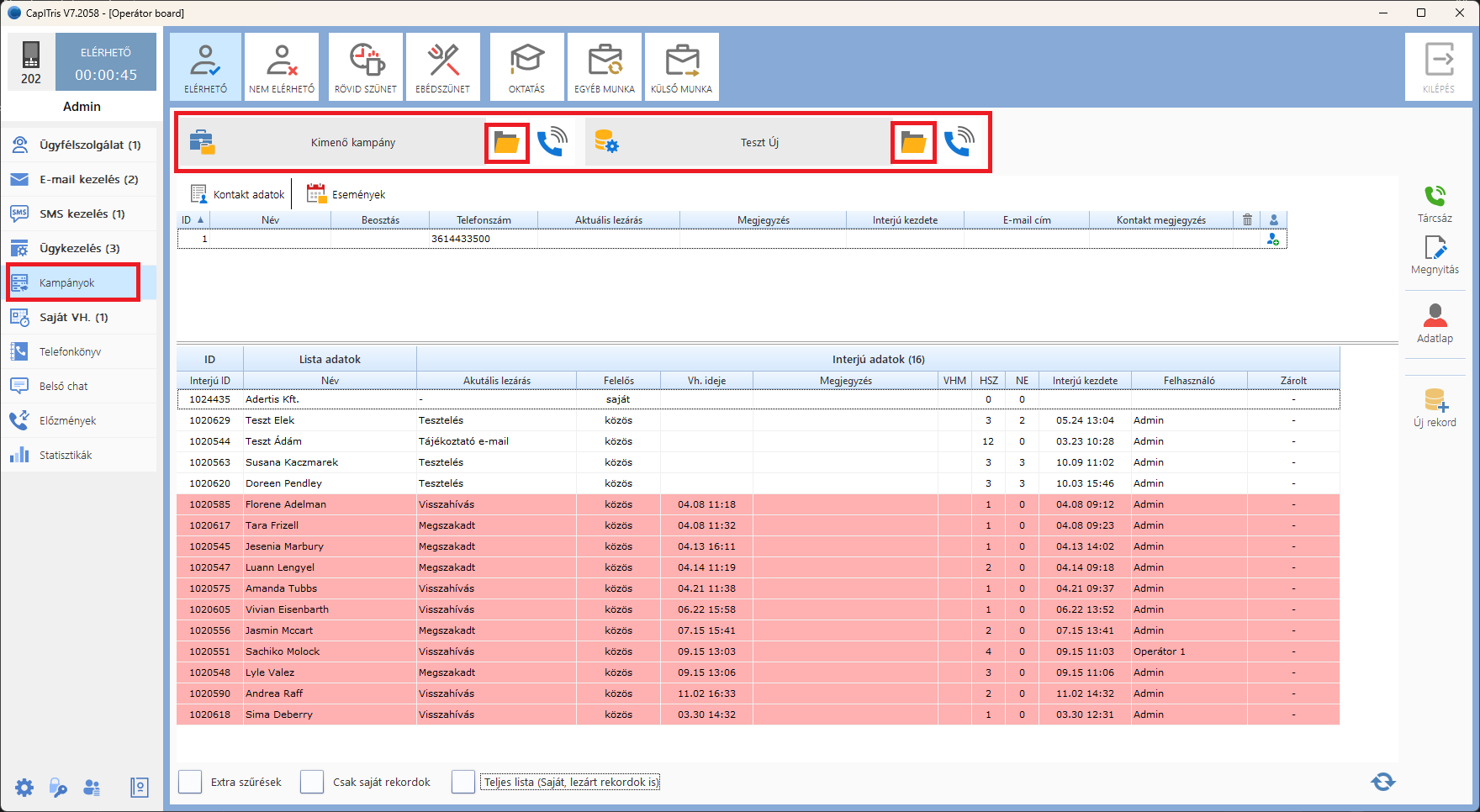Switch status to Ebédszünet
This screenshot has height=812, width=1480.
[443, 67]
